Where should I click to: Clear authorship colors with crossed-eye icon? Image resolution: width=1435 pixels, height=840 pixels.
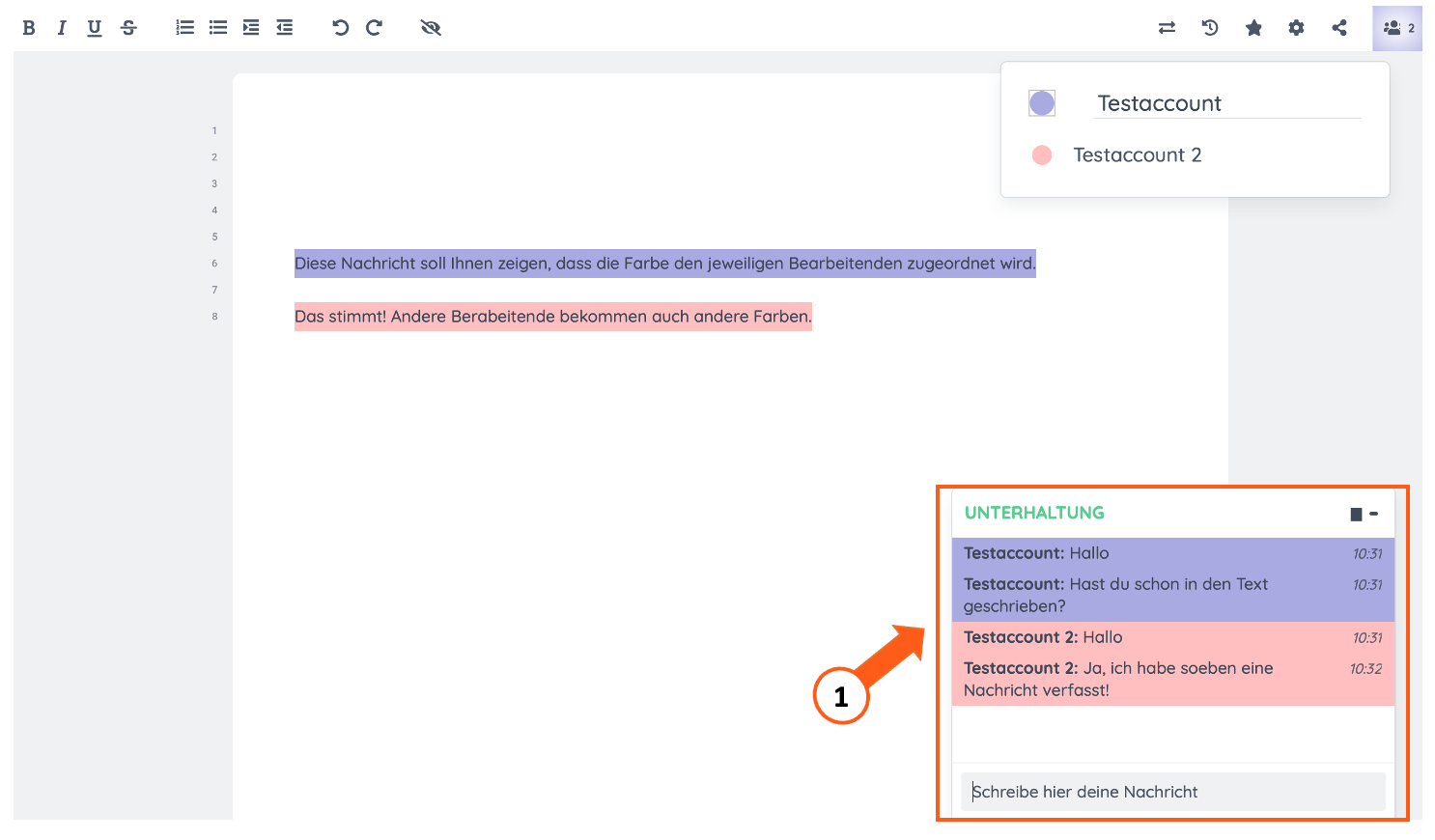[x=431, y=28]
